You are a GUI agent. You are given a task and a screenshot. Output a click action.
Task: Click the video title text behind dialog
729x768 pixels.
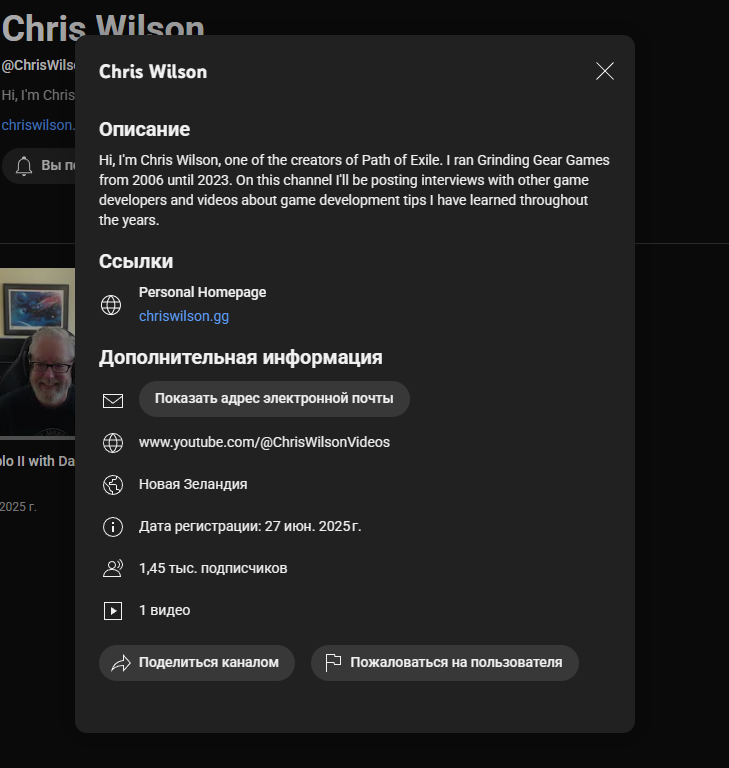click(37, 461)
